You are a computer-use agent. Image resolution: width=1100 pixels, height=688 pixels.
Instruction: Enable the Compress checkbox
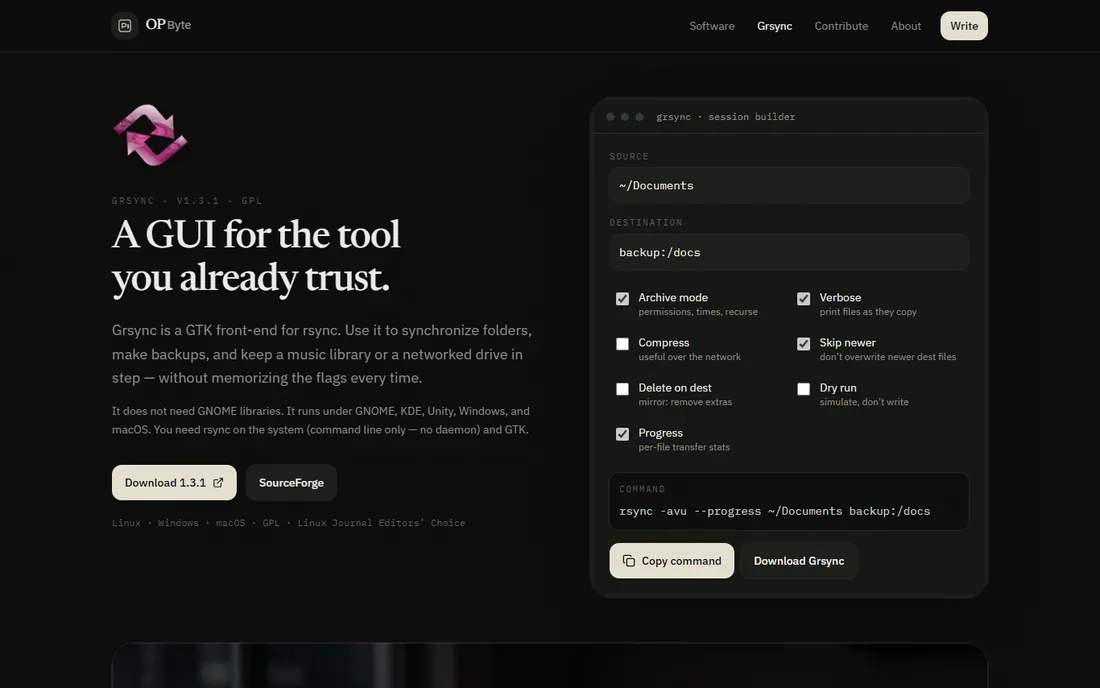pos(622,344)
